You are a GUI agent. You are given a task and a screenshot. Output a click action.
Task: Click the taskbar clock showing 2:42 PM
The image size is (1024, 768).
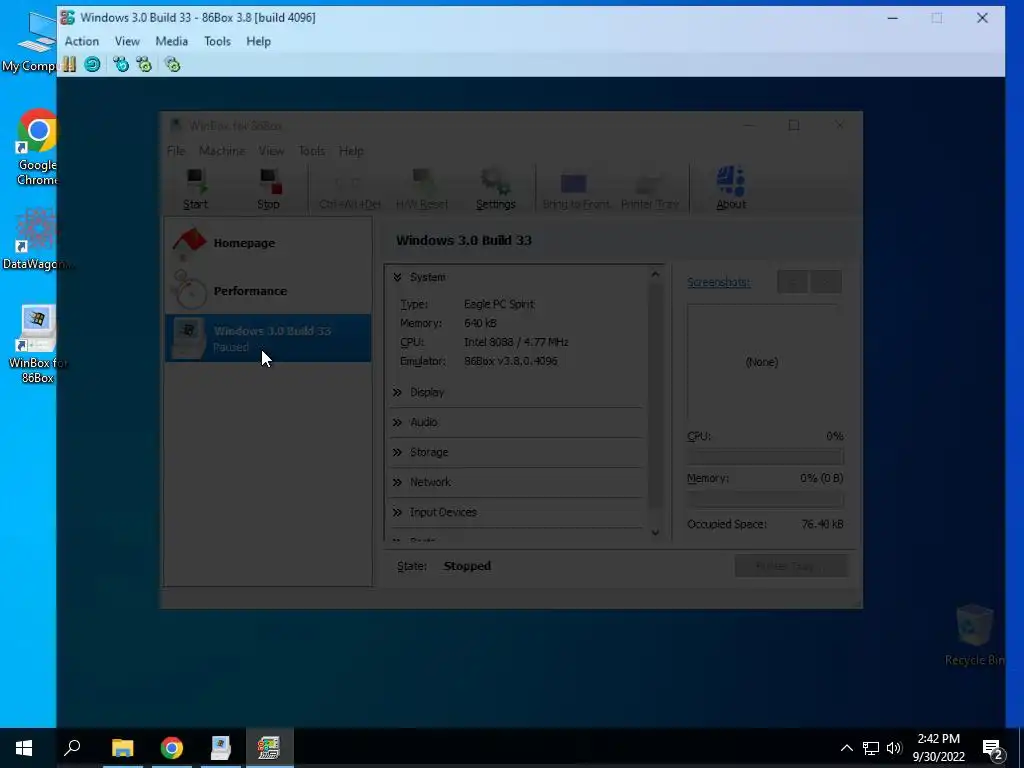938,748
